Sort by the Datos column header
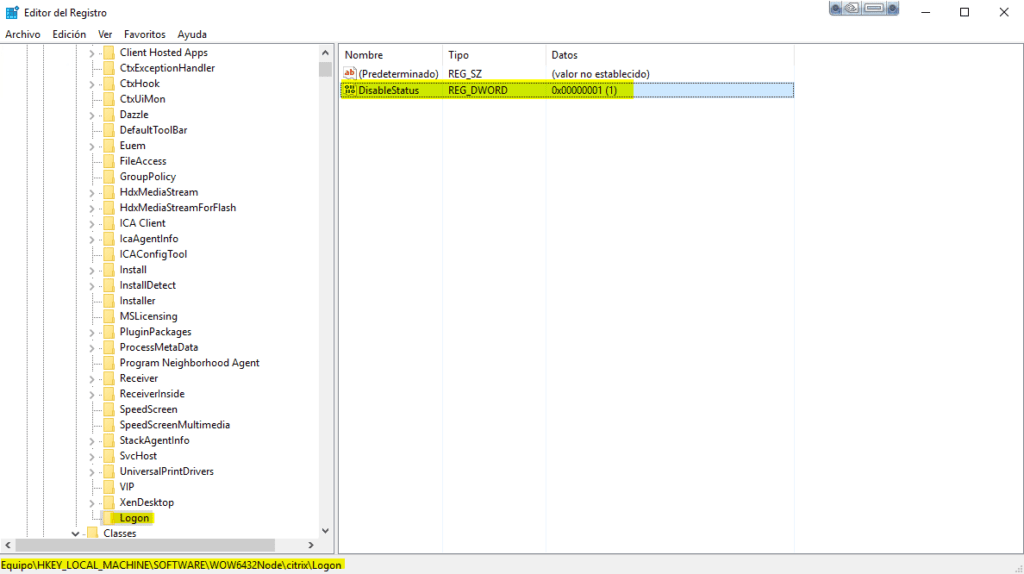Image resolution: width=1024 pixels, height=574 pixels. click(x=669, y=55)
